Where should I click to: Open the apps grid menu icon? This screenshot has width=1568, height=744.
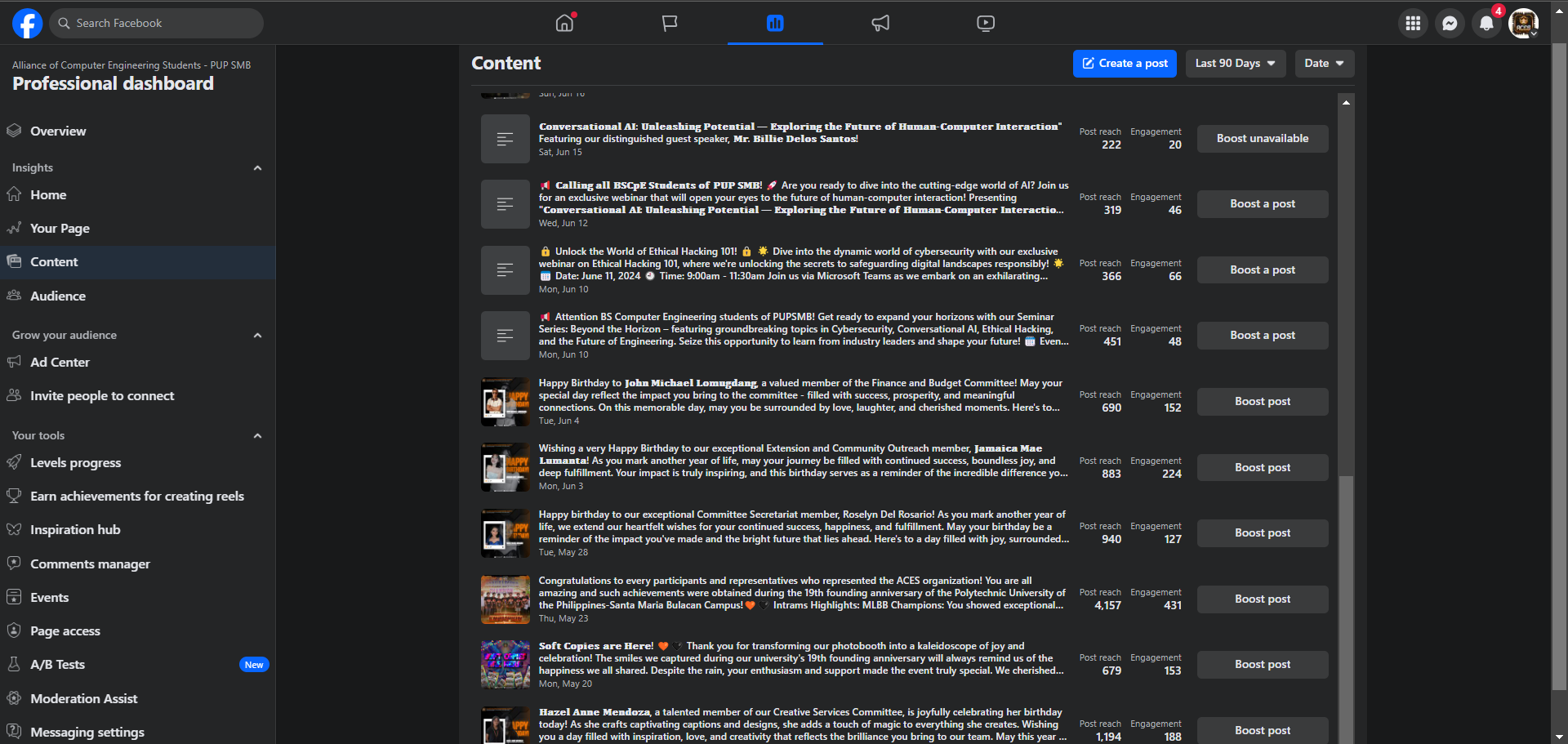pos(1413,24)
